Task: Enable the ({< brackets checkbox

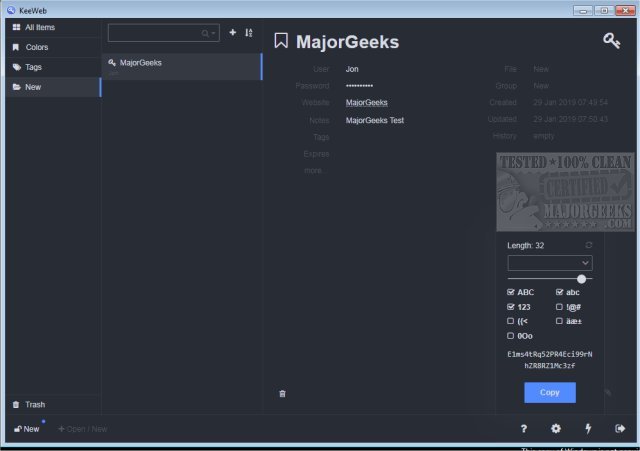Action: coord(511,321)
